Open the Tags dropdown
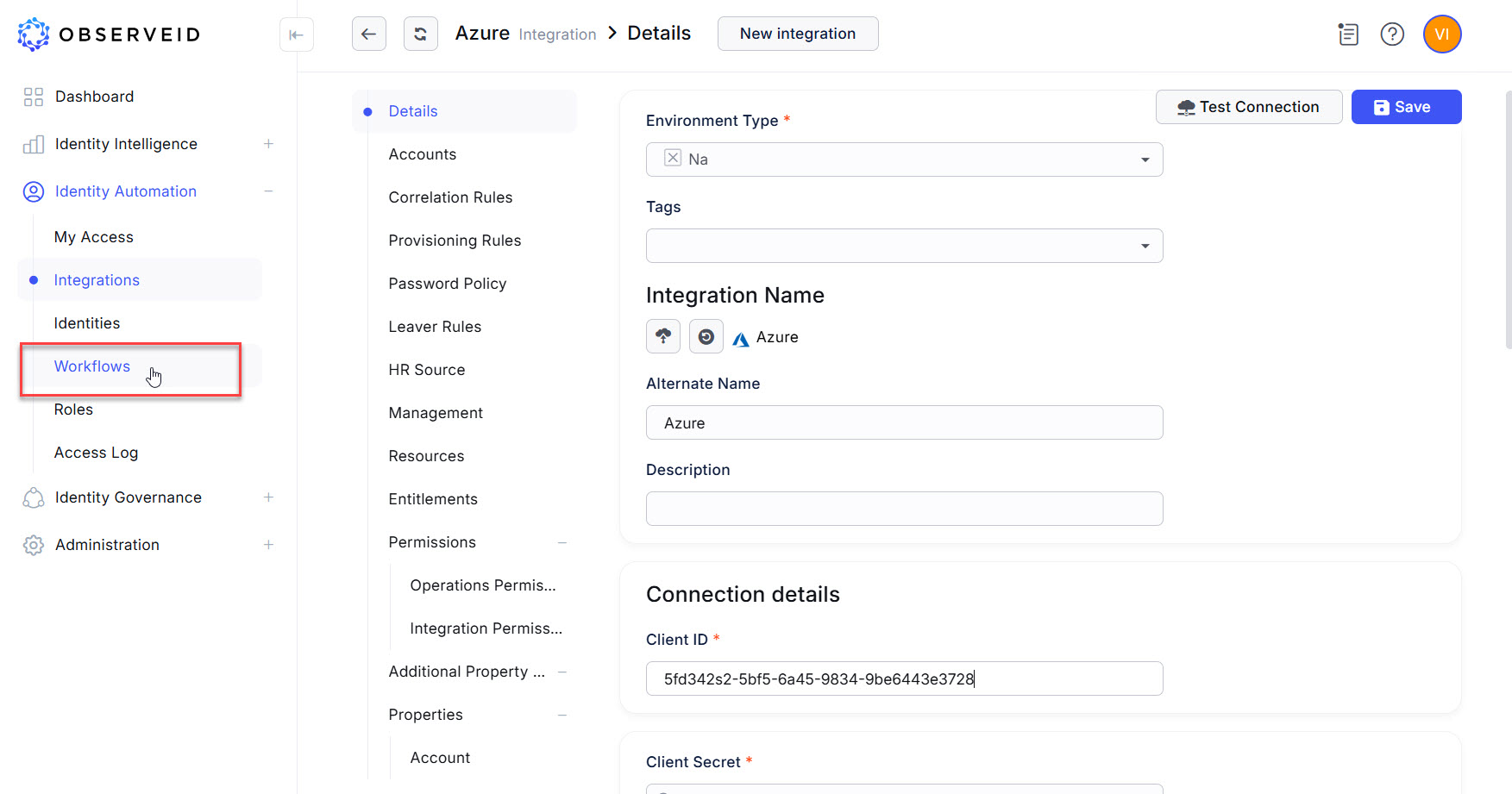 tap(1145, 246)
